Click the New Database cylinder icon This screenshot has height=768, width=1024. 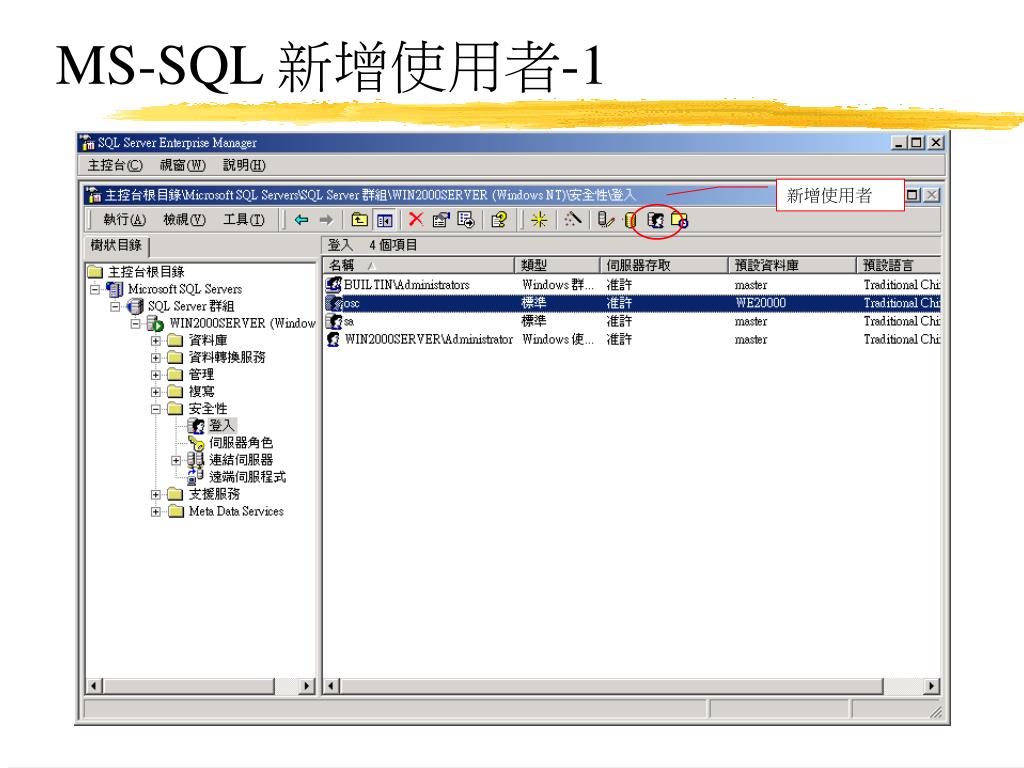click(x=630, y=221)
